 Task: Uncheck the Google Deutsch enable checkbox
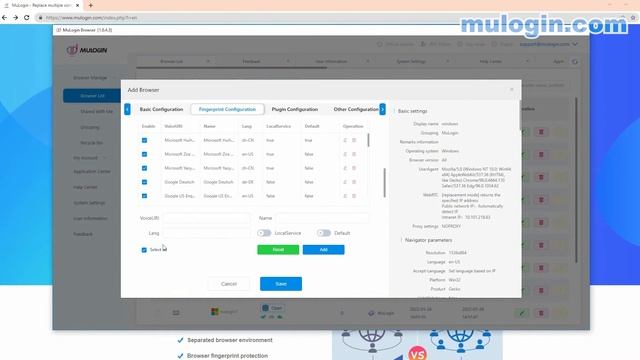point(144,182)
